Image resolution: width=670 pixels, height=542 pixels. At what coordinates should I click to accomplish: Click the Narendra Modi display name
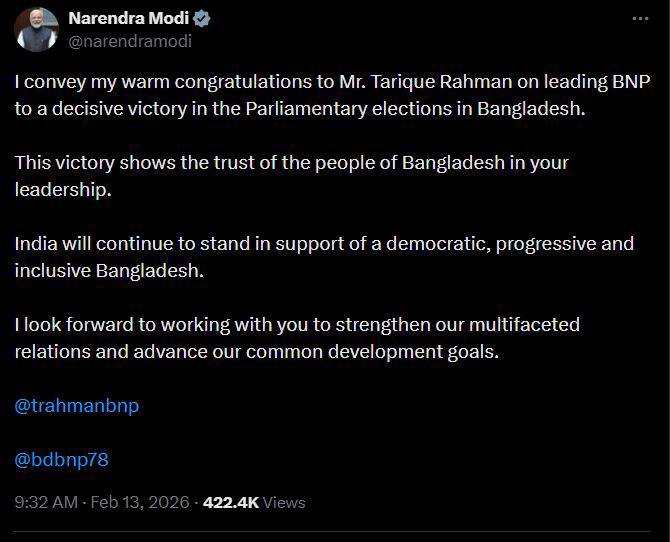(x=128, y=20)
